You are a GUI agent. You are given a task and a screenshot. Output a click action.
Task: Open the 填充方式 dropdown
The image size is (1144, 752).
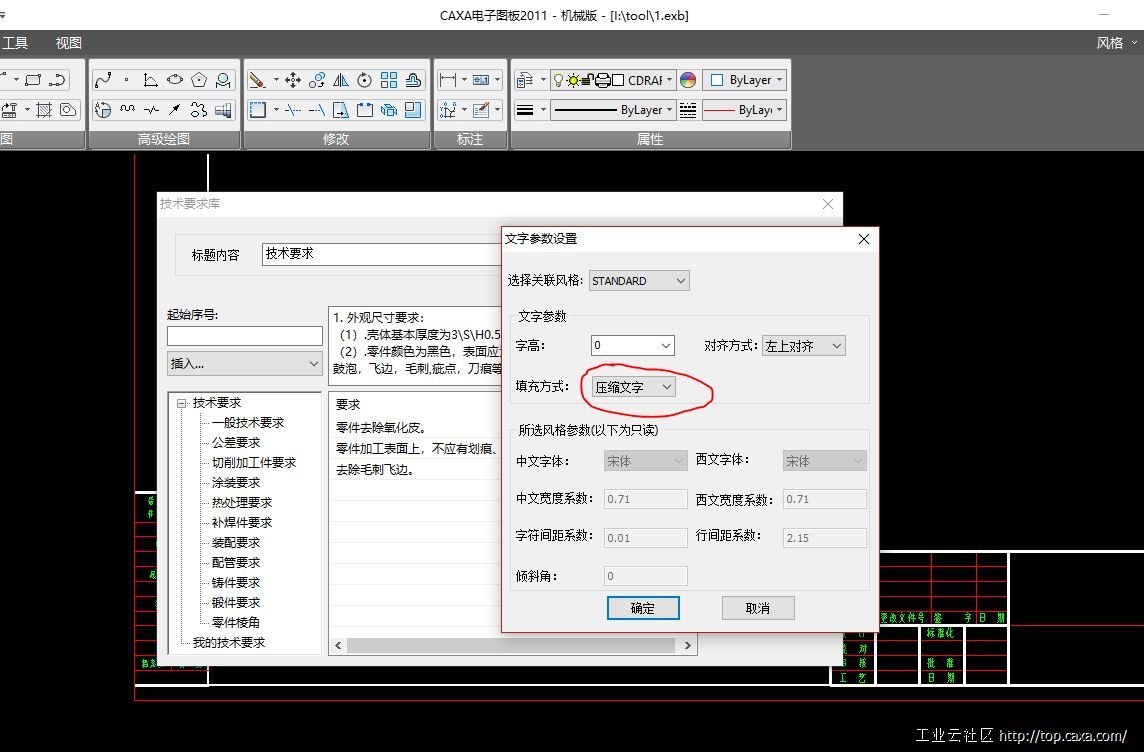coord(634,387)
